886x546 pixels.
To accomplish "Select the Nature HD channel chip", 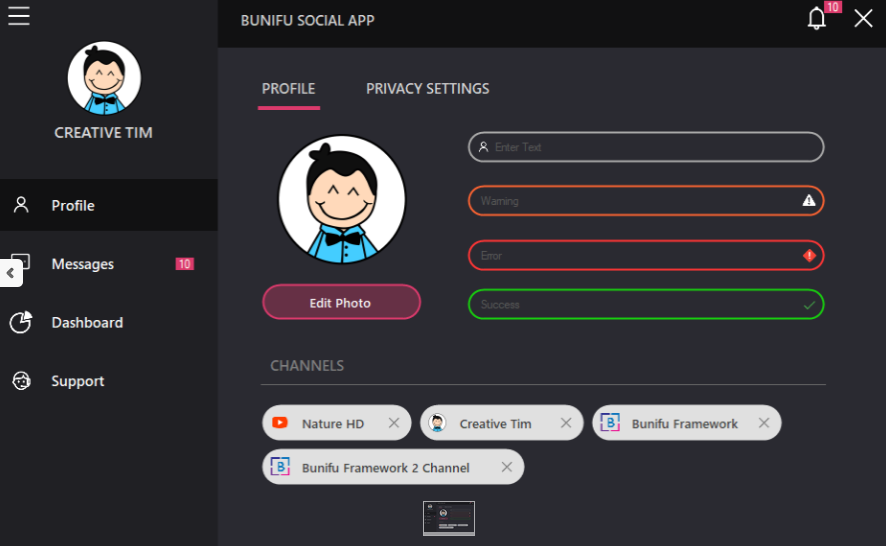I will 337,423.
